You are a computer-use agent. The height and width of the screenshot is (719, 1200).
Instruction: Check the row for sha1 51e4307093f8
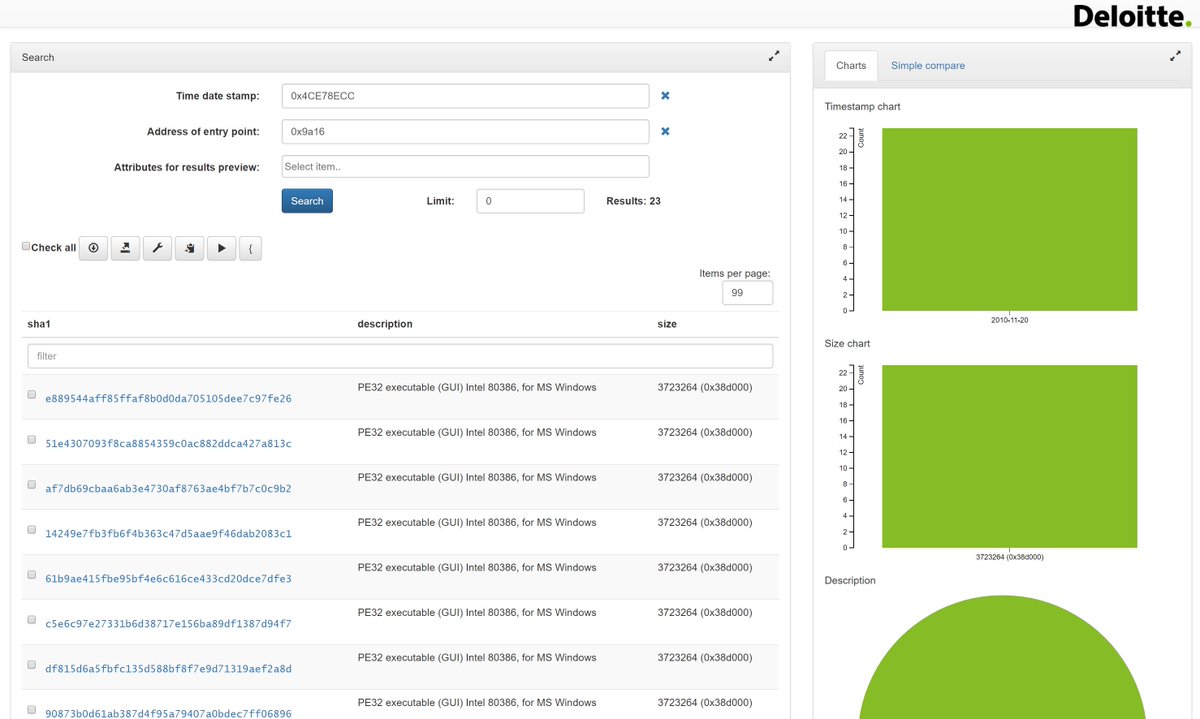[31, 439]
